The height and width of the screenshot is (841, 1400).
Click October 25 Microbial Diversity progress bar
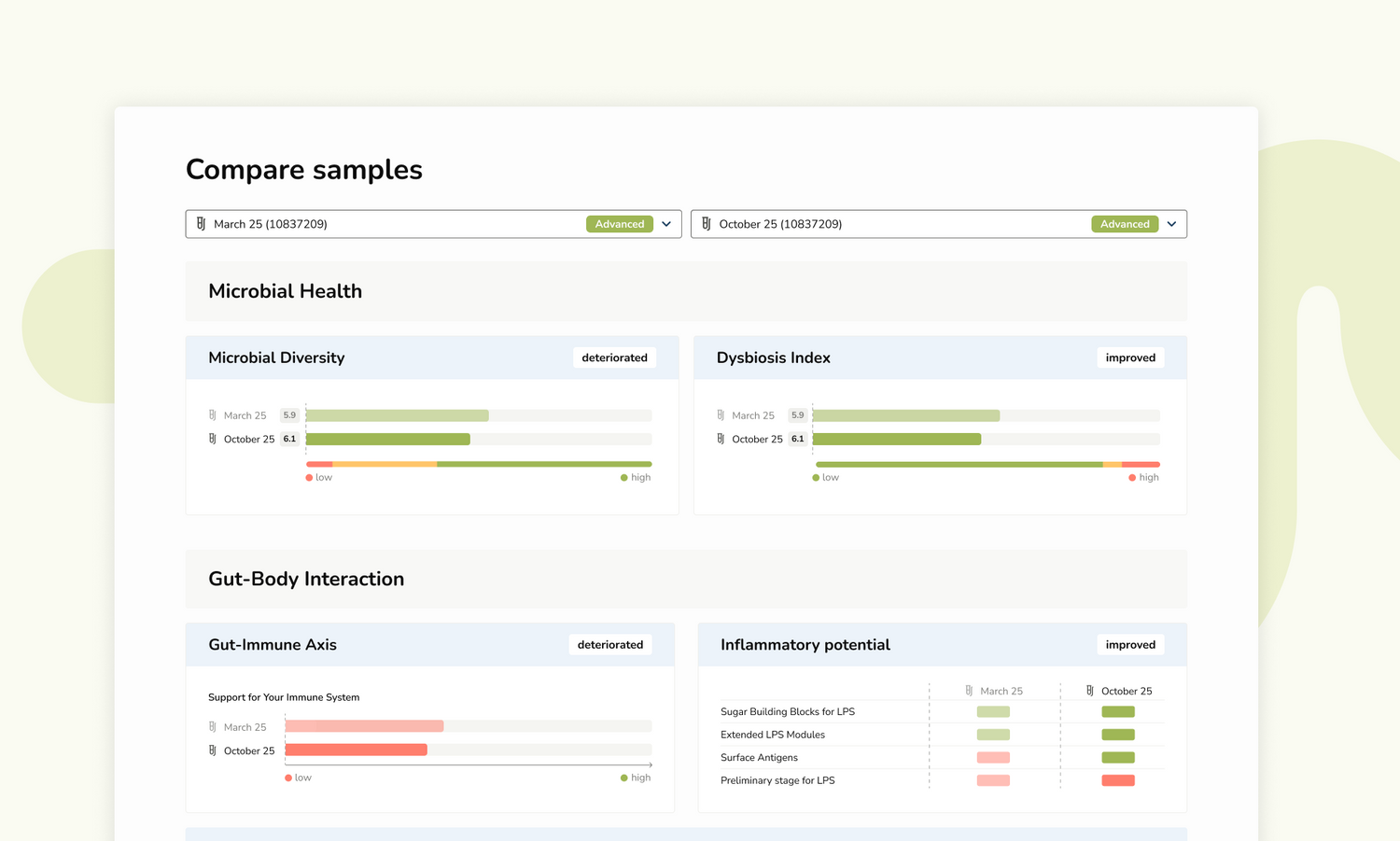pos(388,439)
